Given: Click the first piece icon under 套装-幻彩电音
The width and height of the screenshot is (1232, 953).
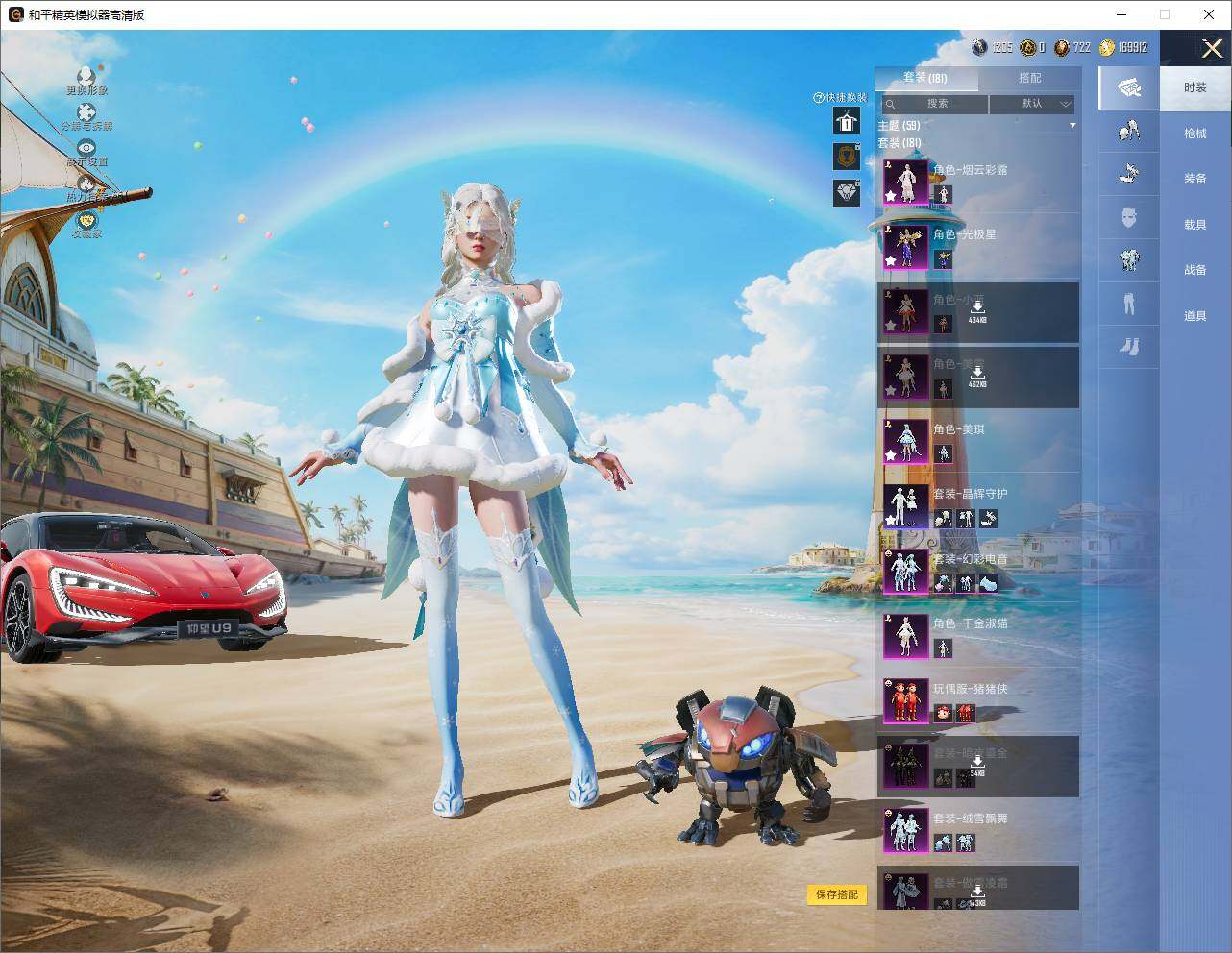Looking at the screenshot, I should coord(943,584).
